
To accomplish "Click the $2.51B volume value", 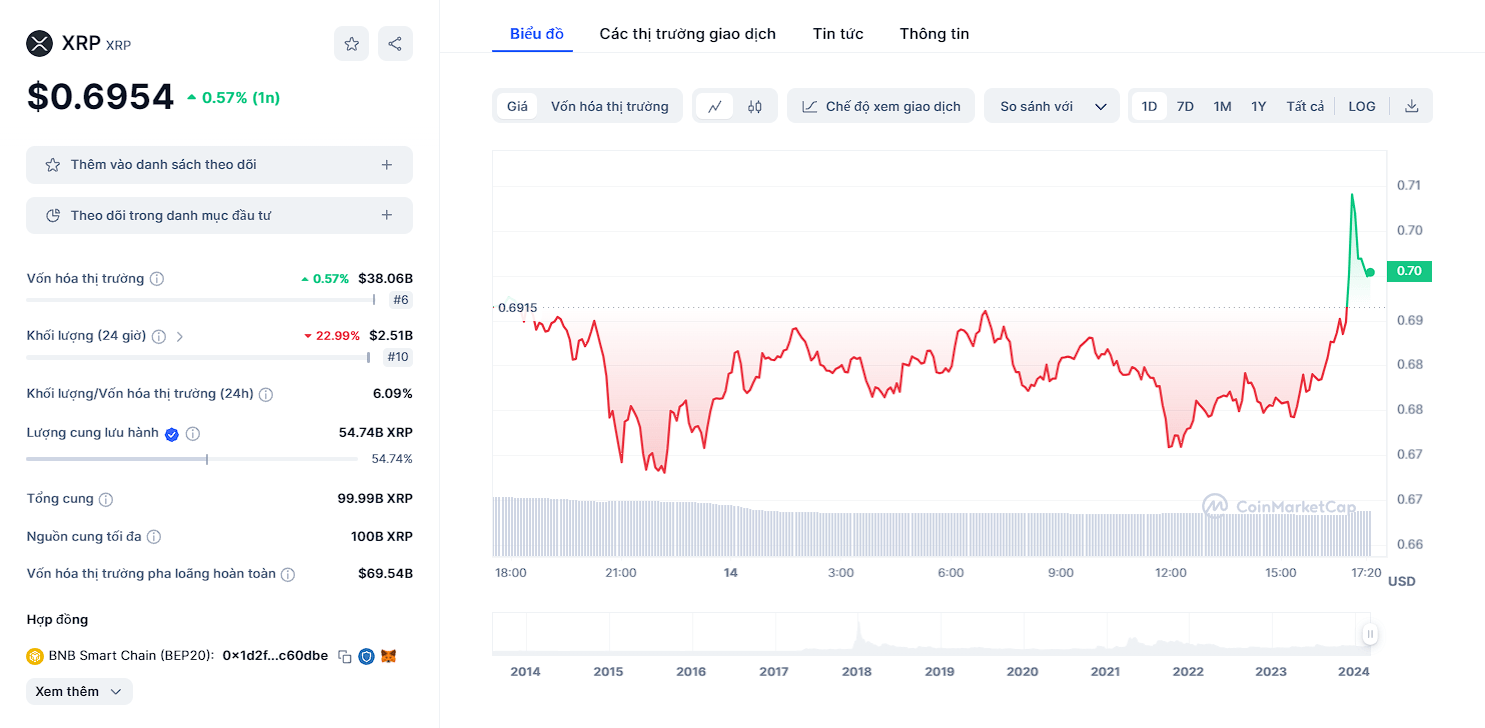I will coord(391,336).
